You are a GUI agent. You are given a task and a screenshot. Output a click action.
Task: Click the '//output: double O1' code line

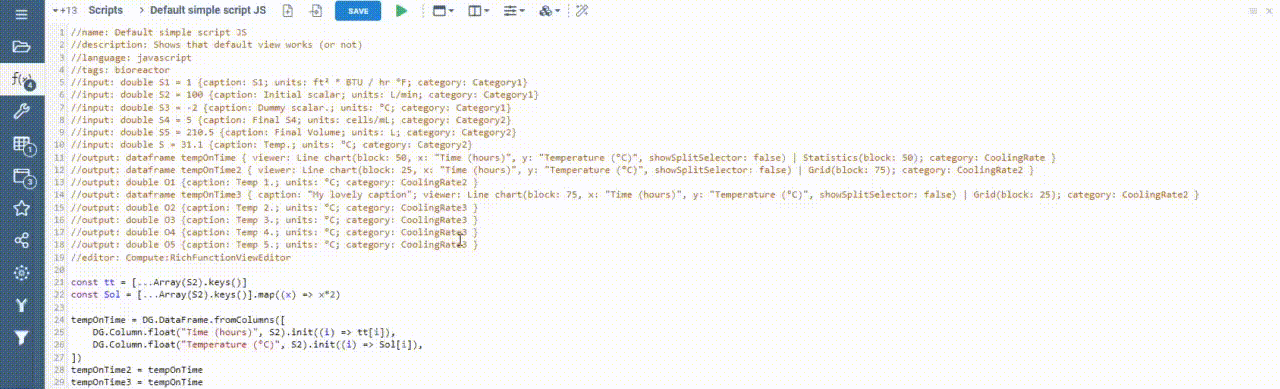pyautogui.click(x=272, y=182)
